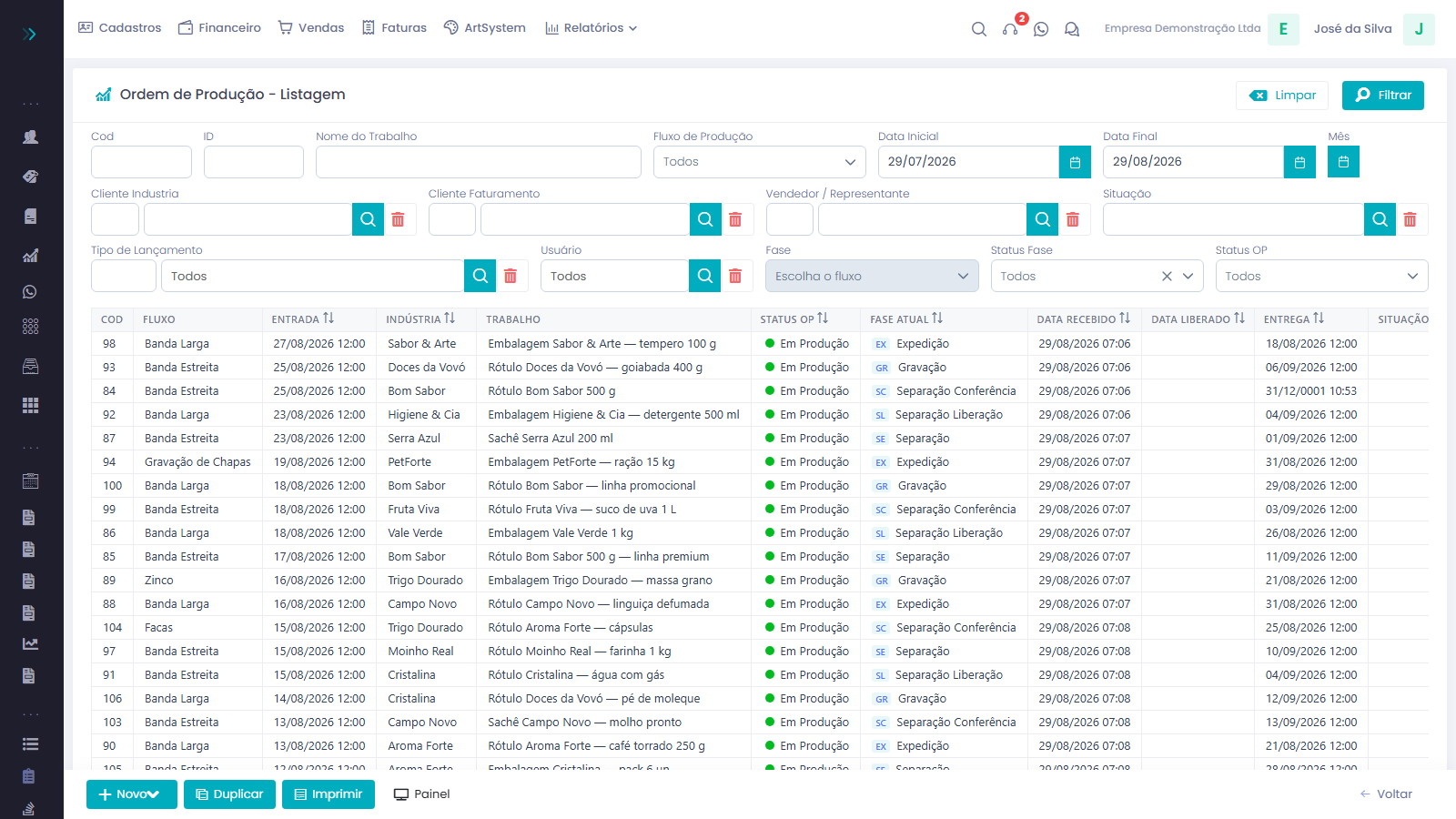Click the Data Inicial date field
1456x819 pixels.
968,162
